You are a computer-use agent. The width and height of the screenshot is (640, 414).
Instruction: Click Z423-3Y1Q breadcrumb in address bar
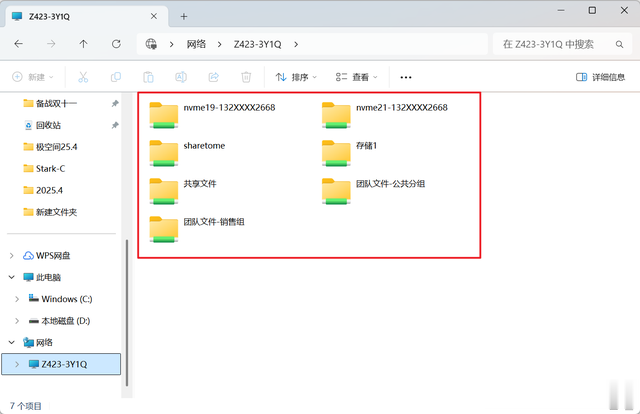click(258, 44)
